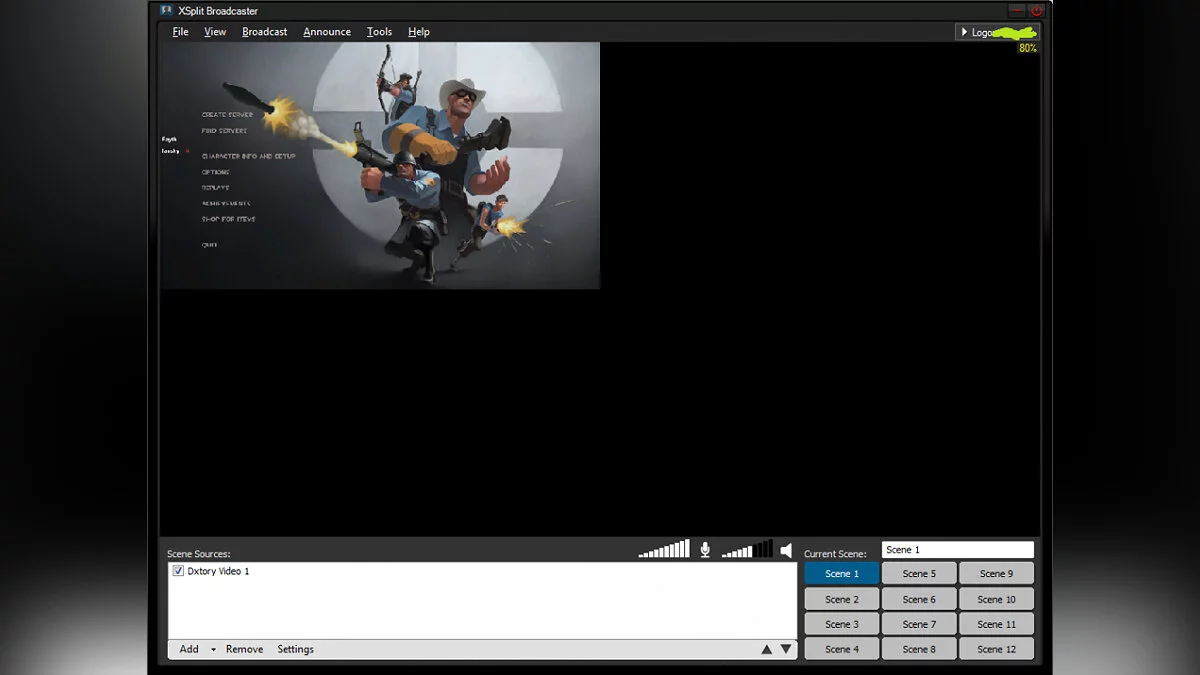Minimize the XSplit Broadcaster window

(1017, 10)
